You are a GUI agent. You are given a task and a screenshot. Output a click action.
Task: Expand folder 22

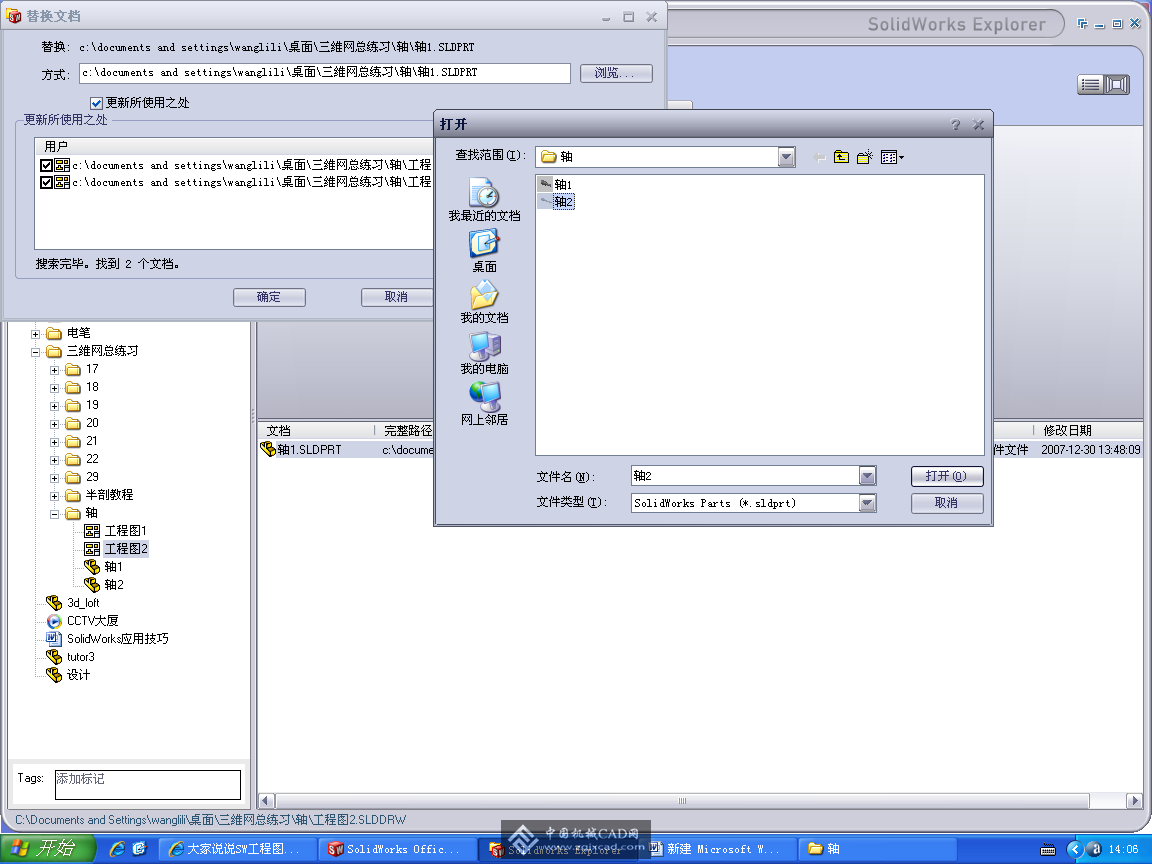point(54,460)
